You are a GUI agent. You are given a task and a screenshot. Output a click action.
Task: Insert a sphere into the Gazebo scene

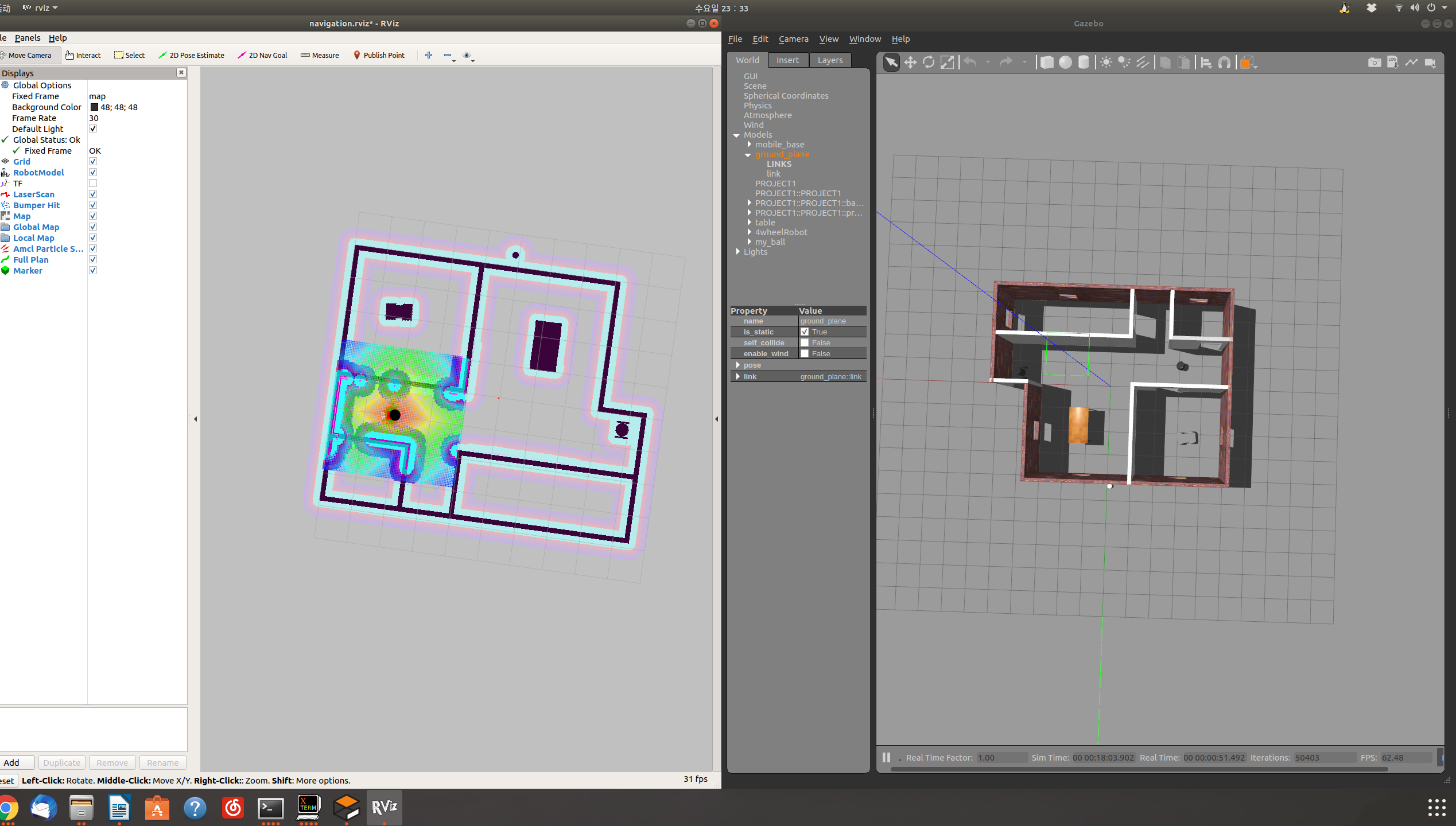(x=1065, y=62)
